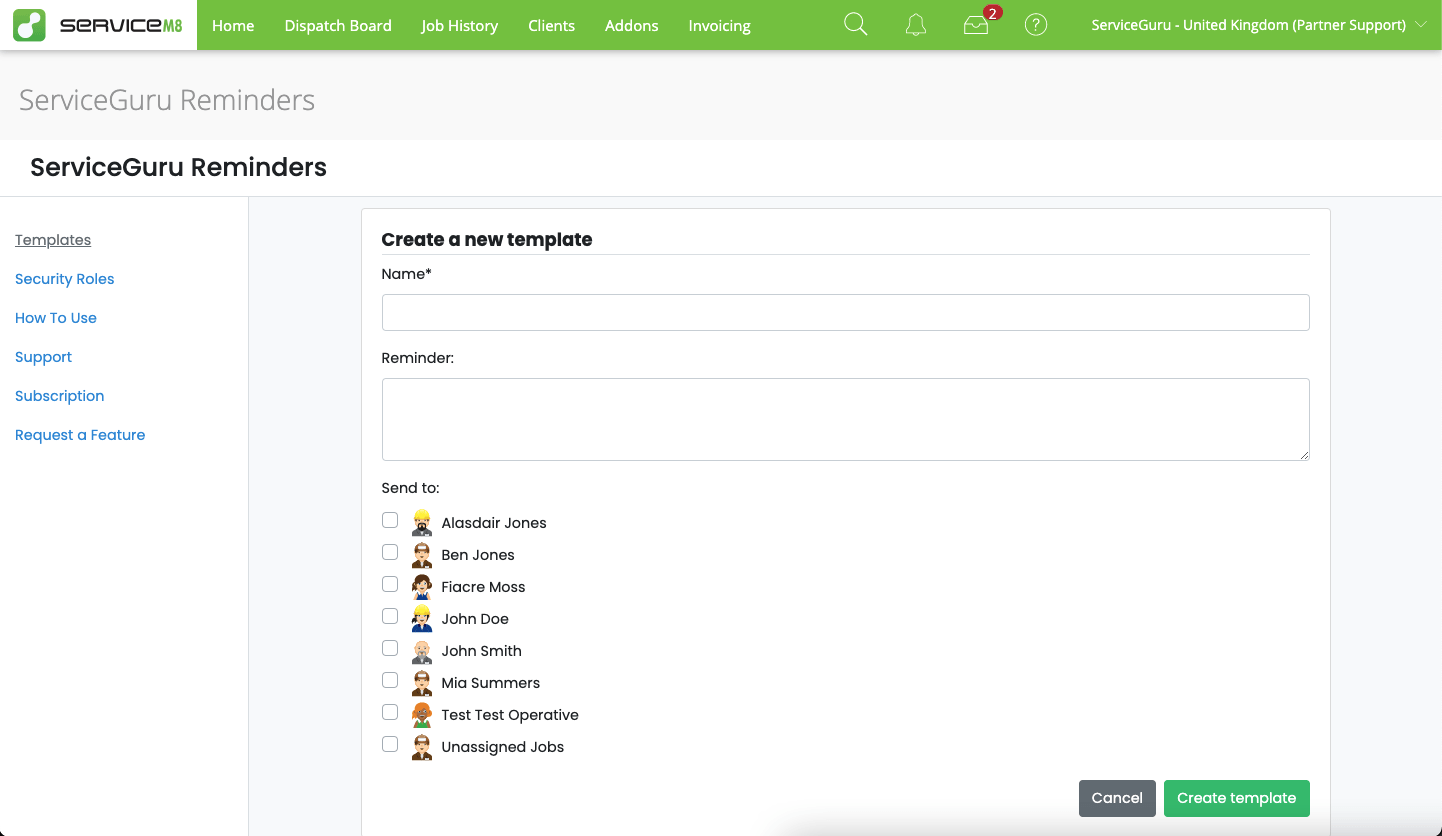The width and height of the screenshot is (1442, 836).
Task: Focus the template Name input field
Action: pos(846,312)
